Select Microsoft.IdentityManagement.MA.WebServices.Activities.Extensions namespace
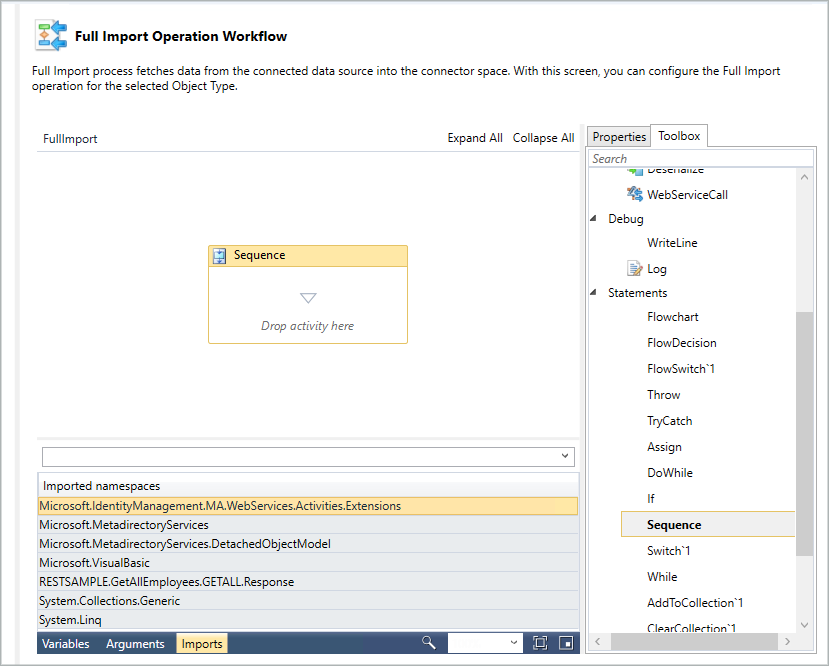 308,506
